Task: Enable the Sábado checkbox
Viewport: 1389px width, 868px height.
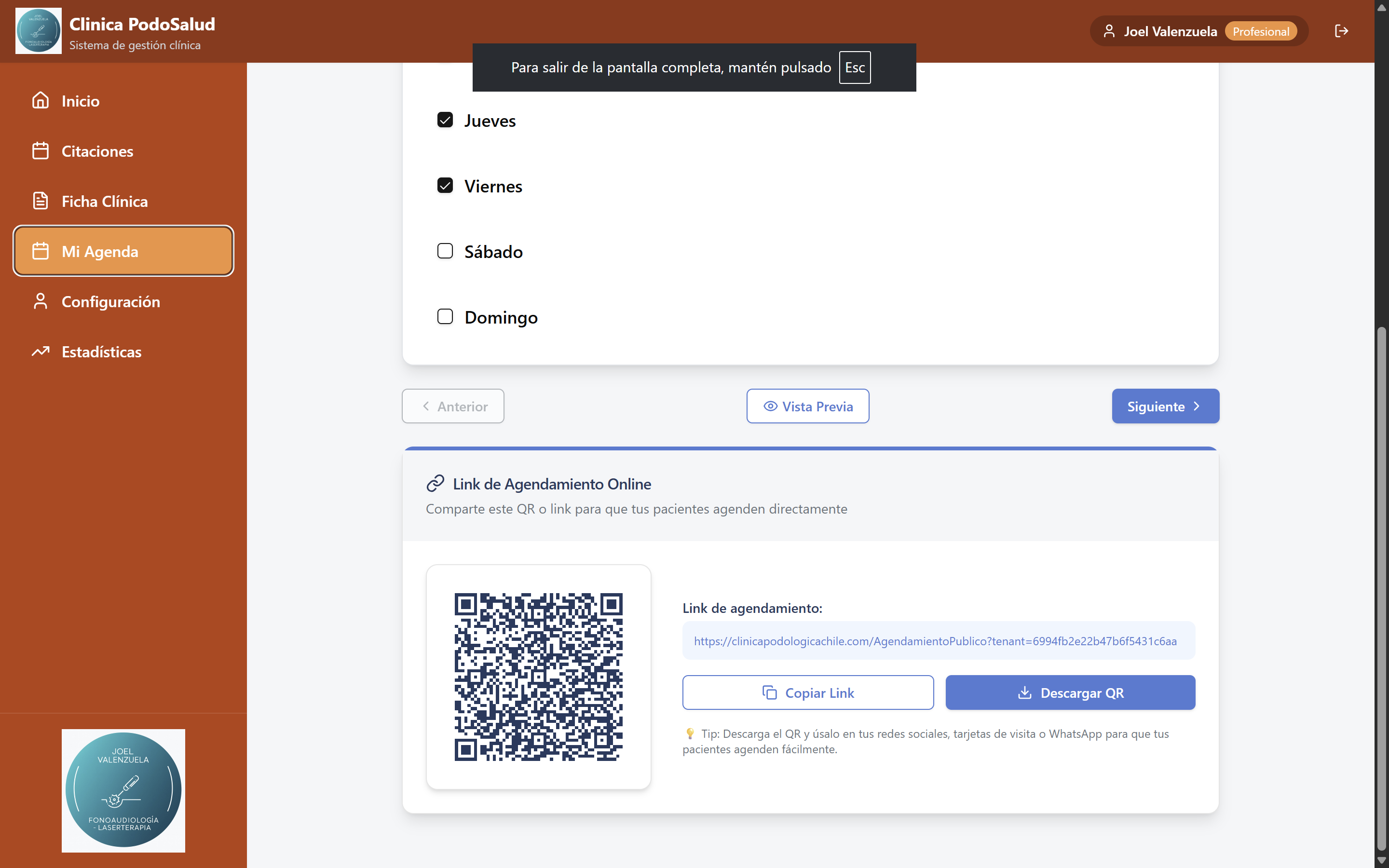Action: point(445,251)
